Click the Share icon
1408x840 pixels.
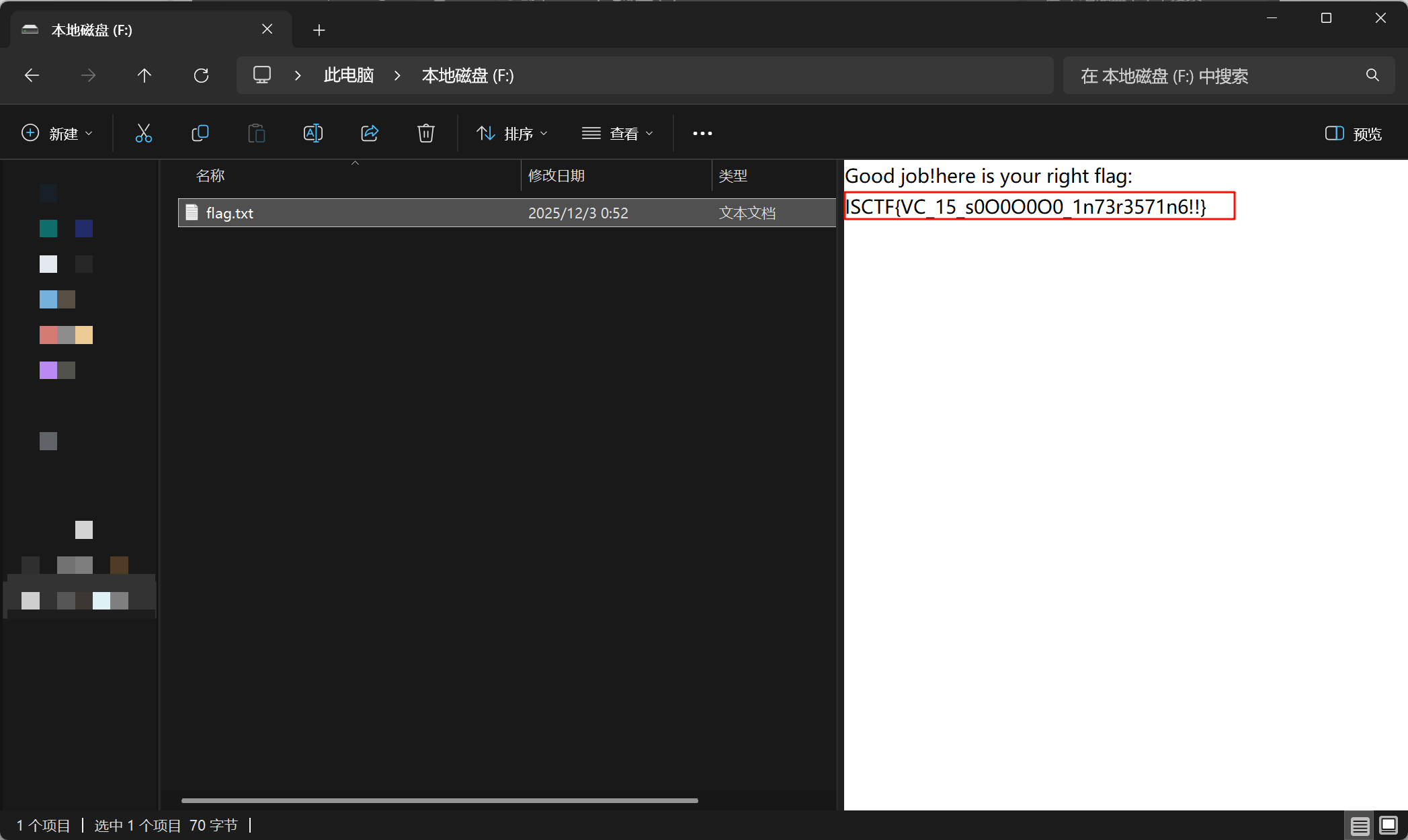pyautogui.click(x=370, y=133)
